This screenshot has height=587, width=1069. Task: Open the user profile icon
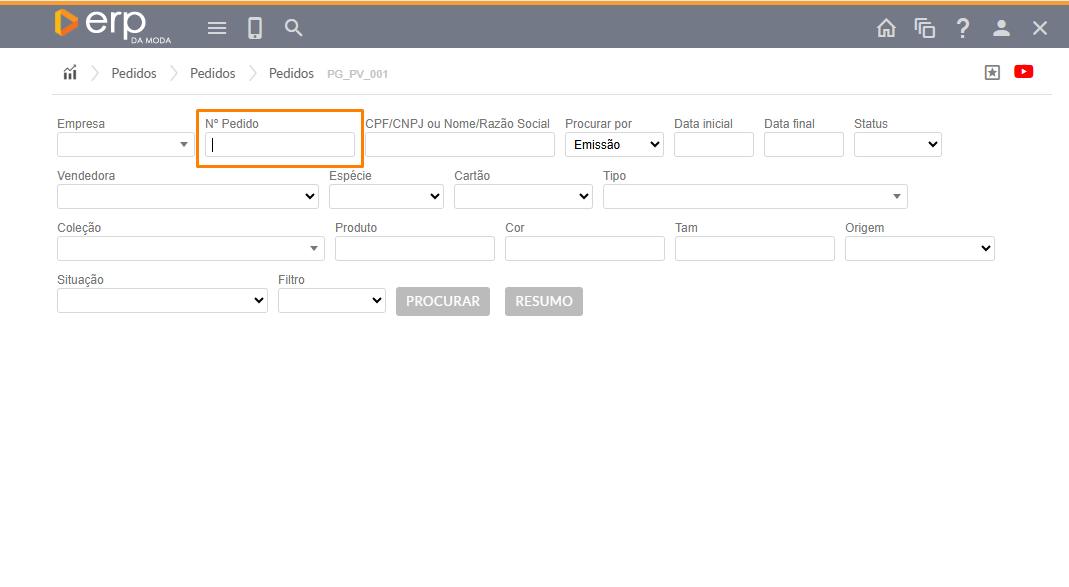click(x=1001, y=28)
